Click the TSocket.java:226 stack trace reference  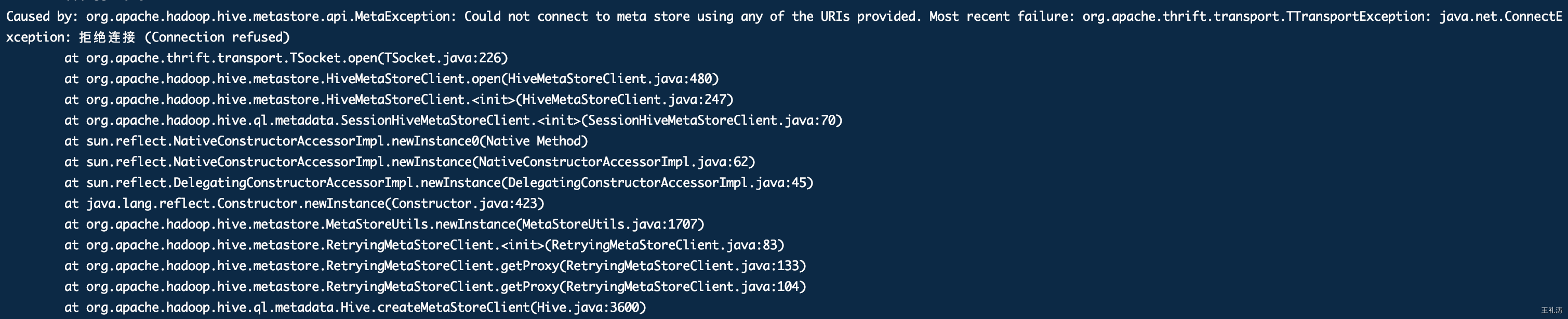click(x=443, y=58)
